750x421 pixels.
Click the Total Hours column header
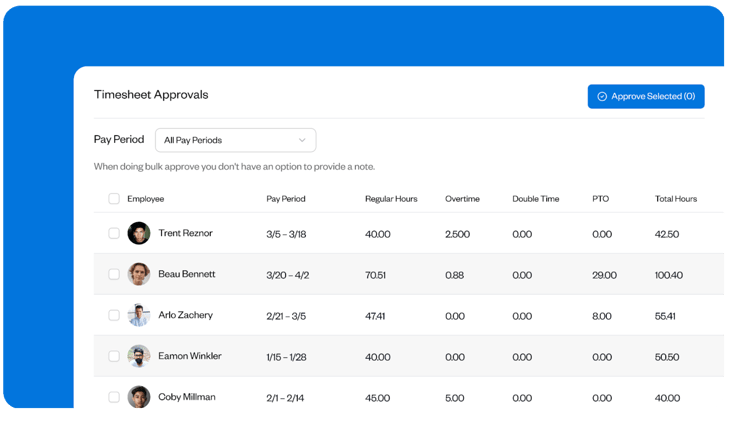[676, 199]
